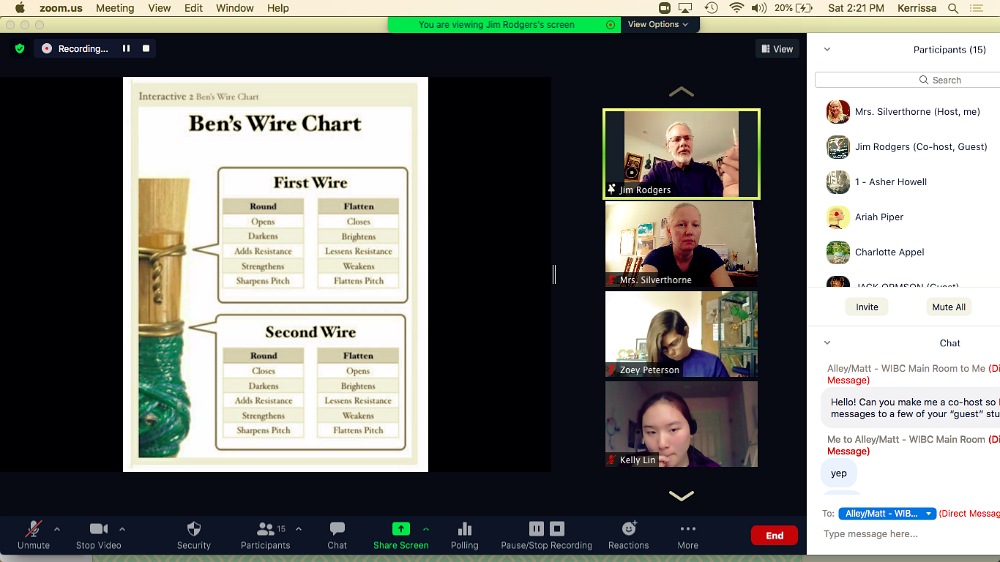End the meeting

pos(774,535)
